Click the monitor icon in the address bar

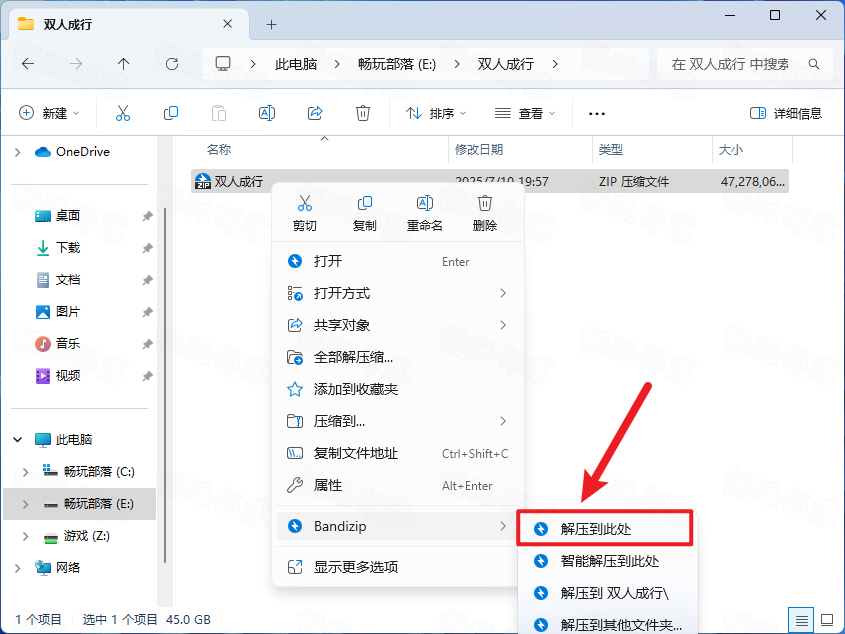pos(223,64)
